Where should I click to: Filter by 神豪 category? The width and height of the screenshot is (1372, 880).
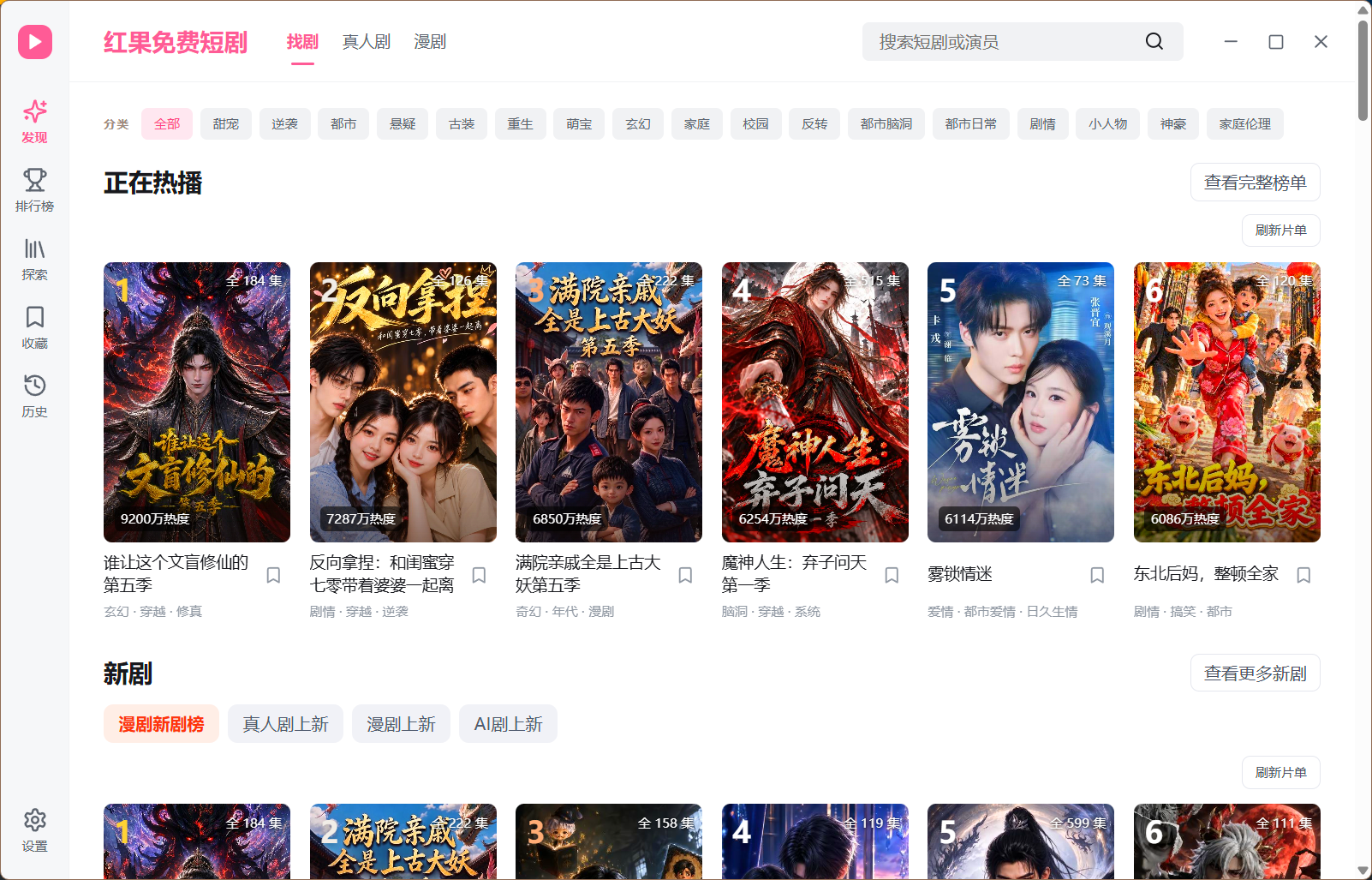1173,124
